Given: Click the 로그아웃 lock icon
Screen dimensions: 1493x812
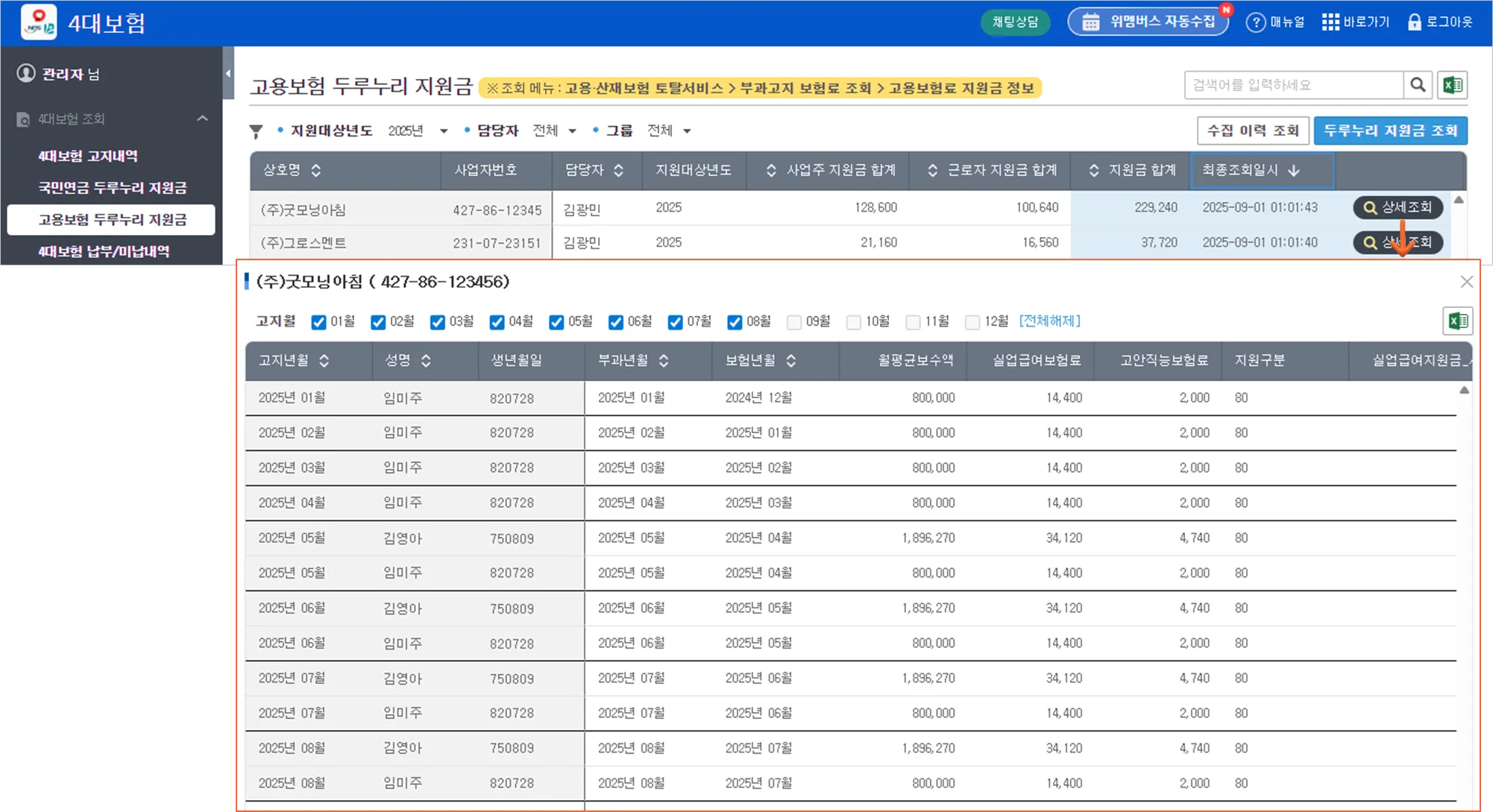Looking at the screenshot, I should click(x=1414, y=22).
